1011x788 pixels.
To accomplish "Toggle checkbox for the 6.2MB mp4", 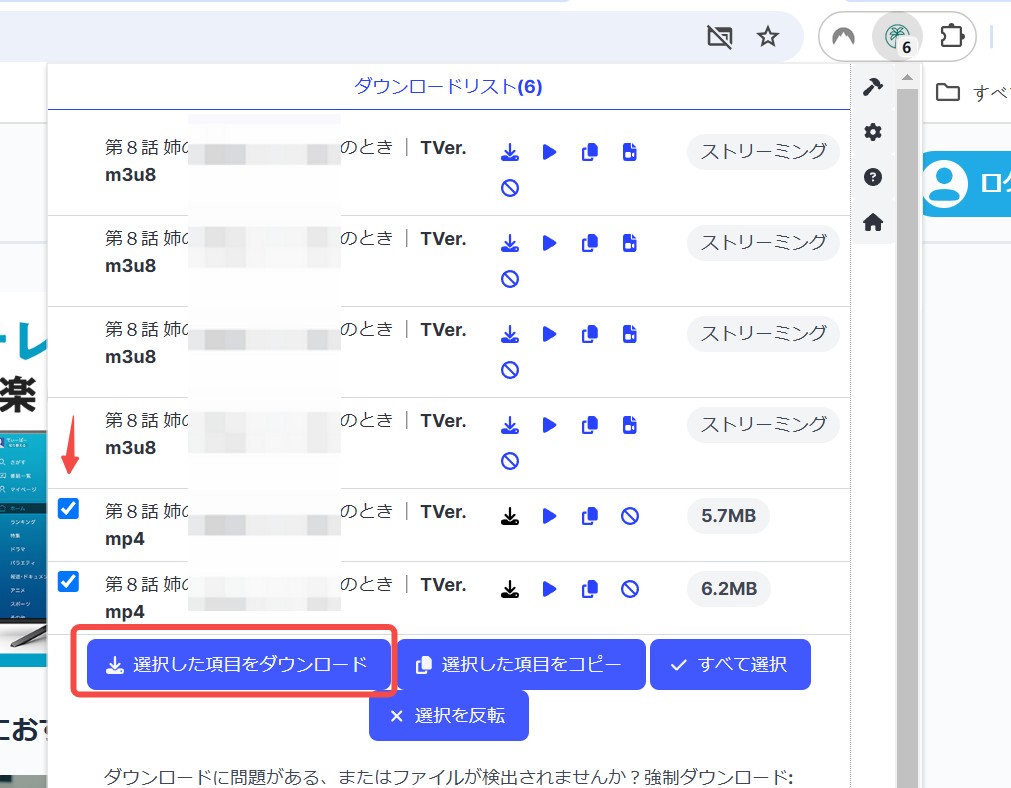I will pos(68,582).
